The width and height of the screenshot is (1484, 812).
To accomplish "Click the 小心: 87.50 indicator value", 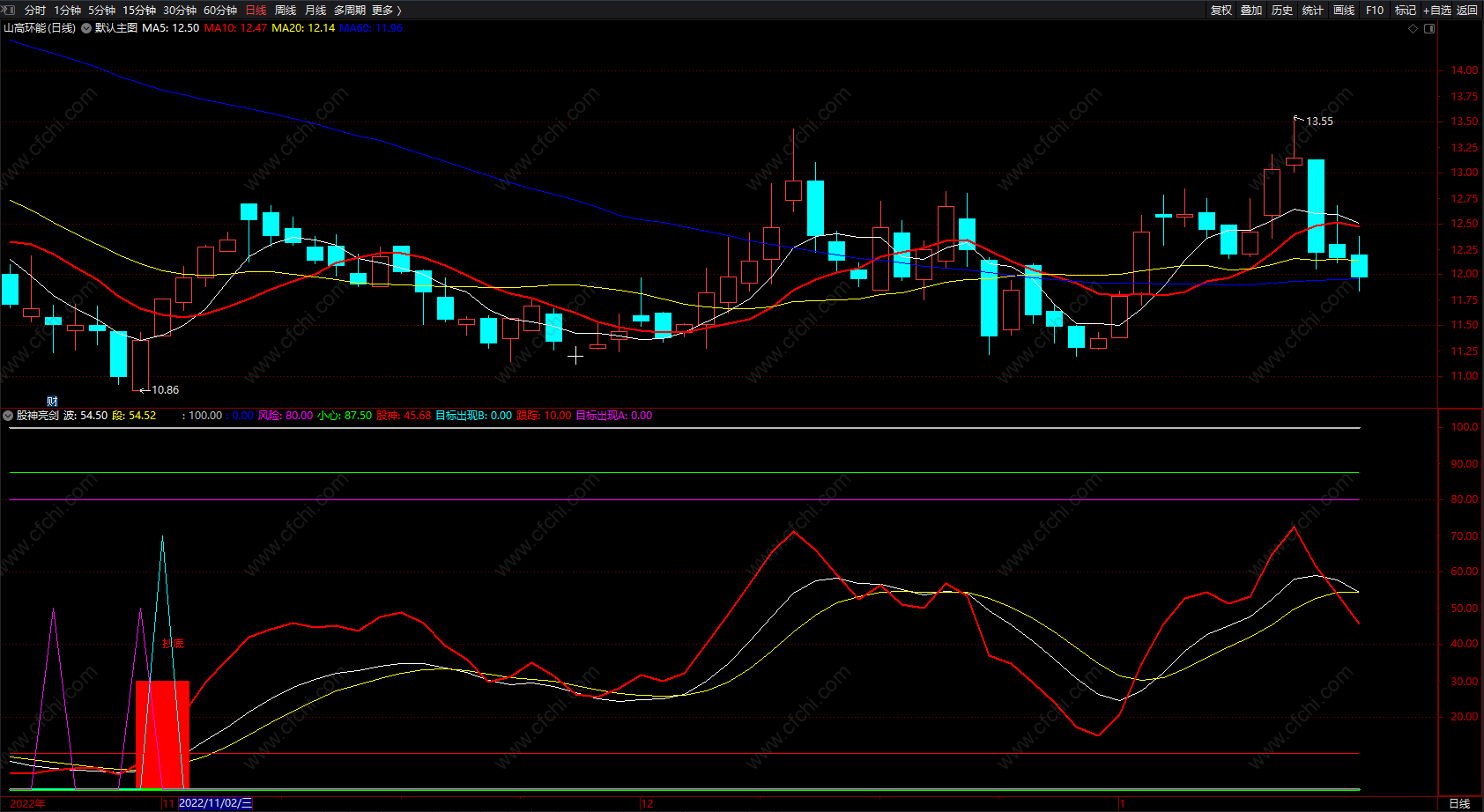I will point(345,416).
